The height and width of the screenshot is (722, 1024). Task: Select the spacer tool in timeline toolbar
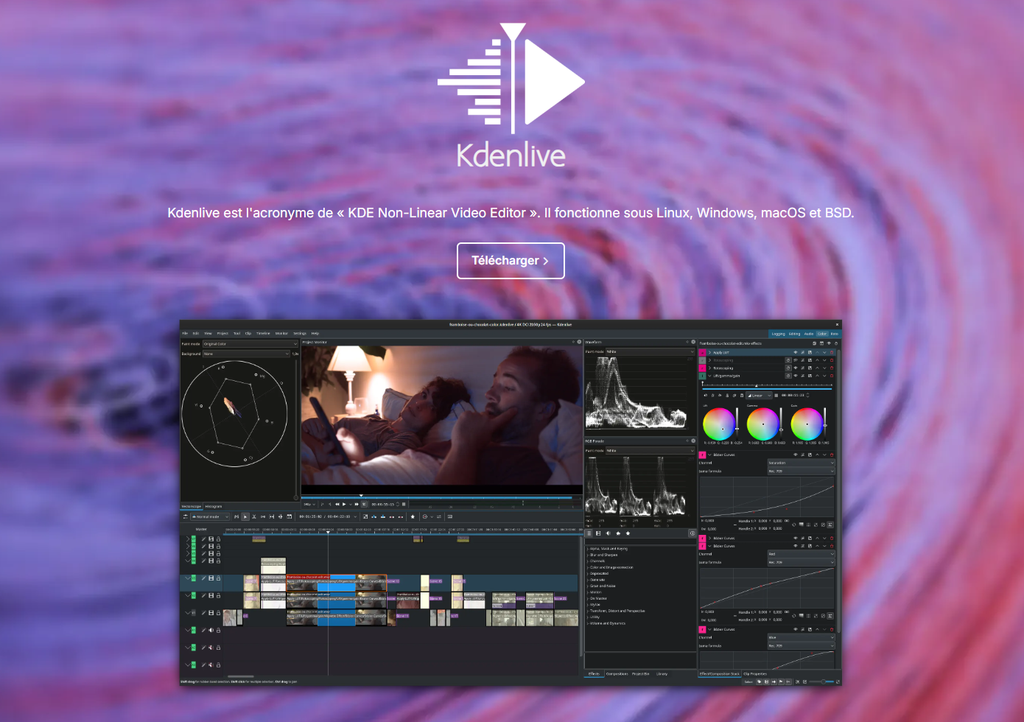[263, 516]
